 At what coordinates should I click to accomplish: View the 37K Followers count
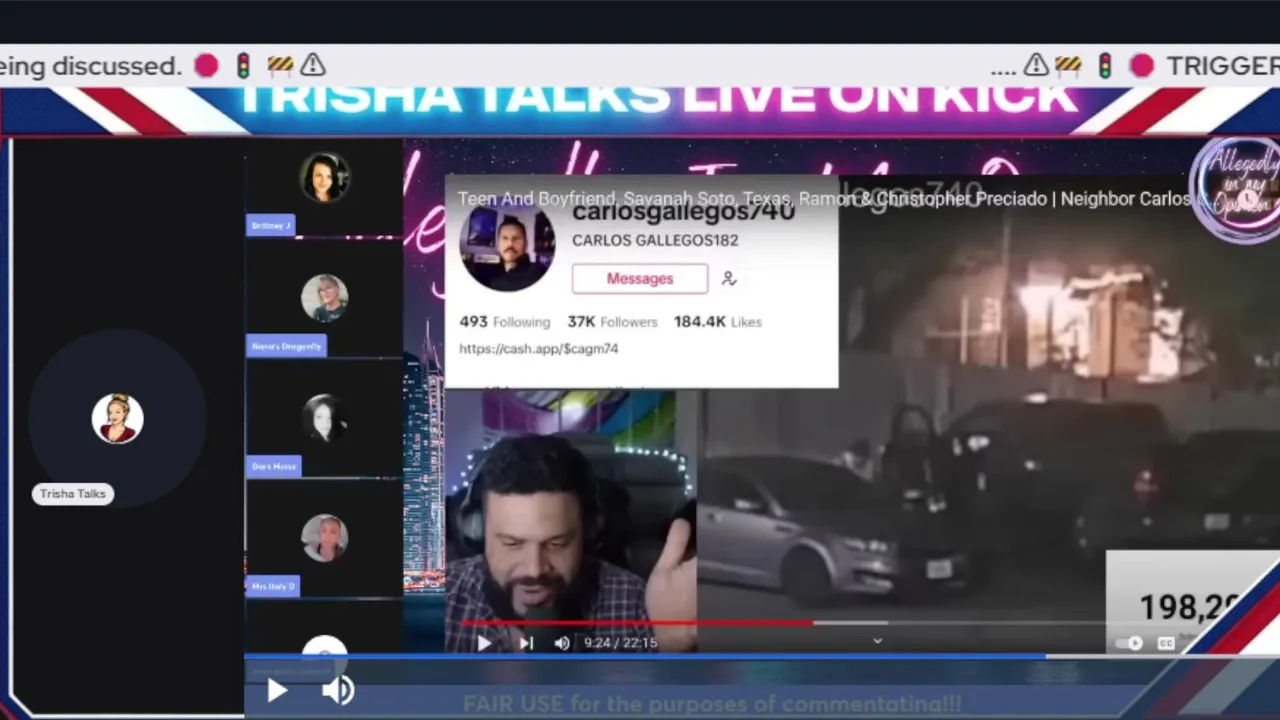[613, 322]
